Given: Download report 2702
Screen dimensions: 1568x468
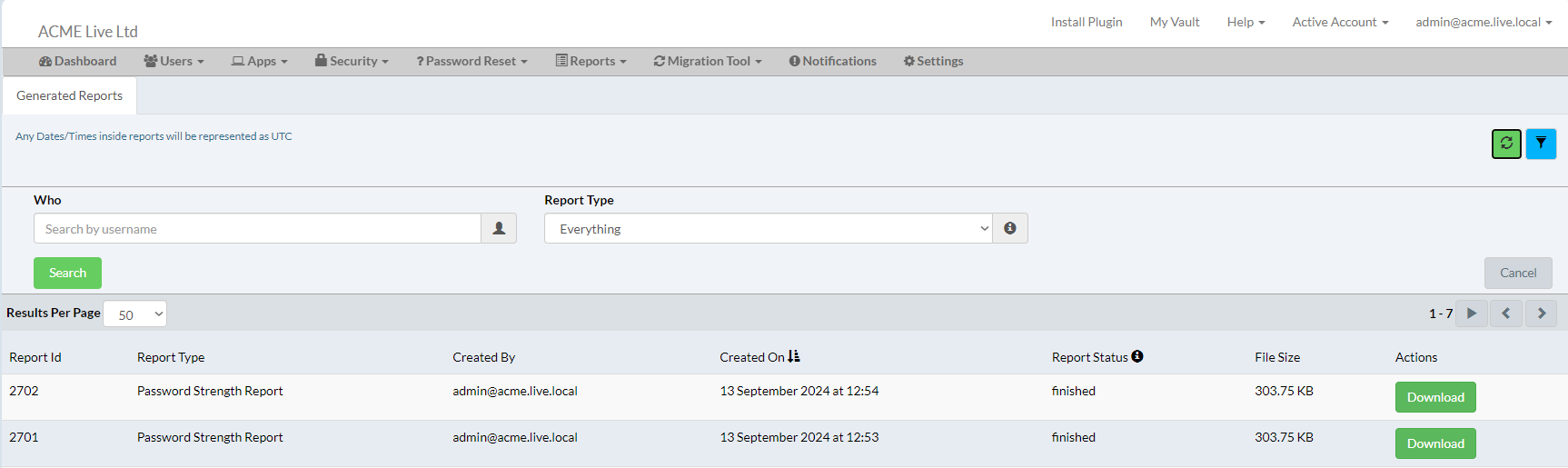Looking at the screenshot, I should (1435, 397).
